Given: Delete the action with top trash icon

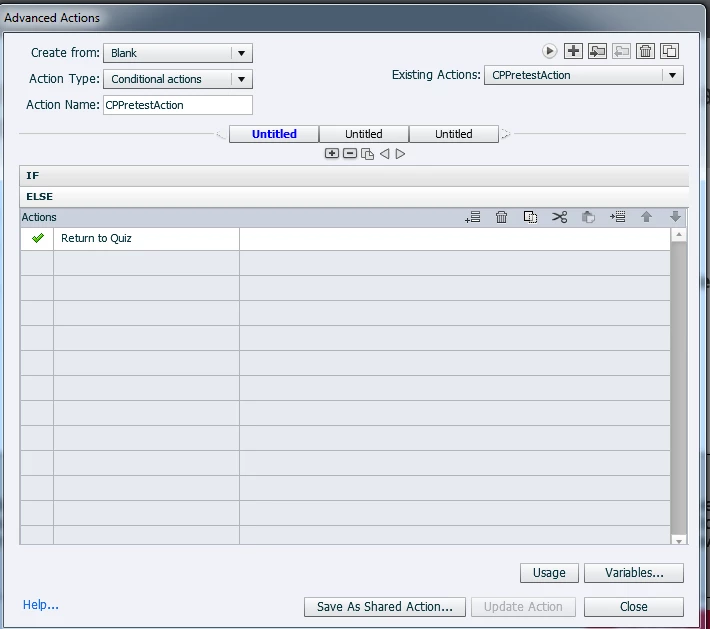Looking at the screenshot, I should (645, 51).
